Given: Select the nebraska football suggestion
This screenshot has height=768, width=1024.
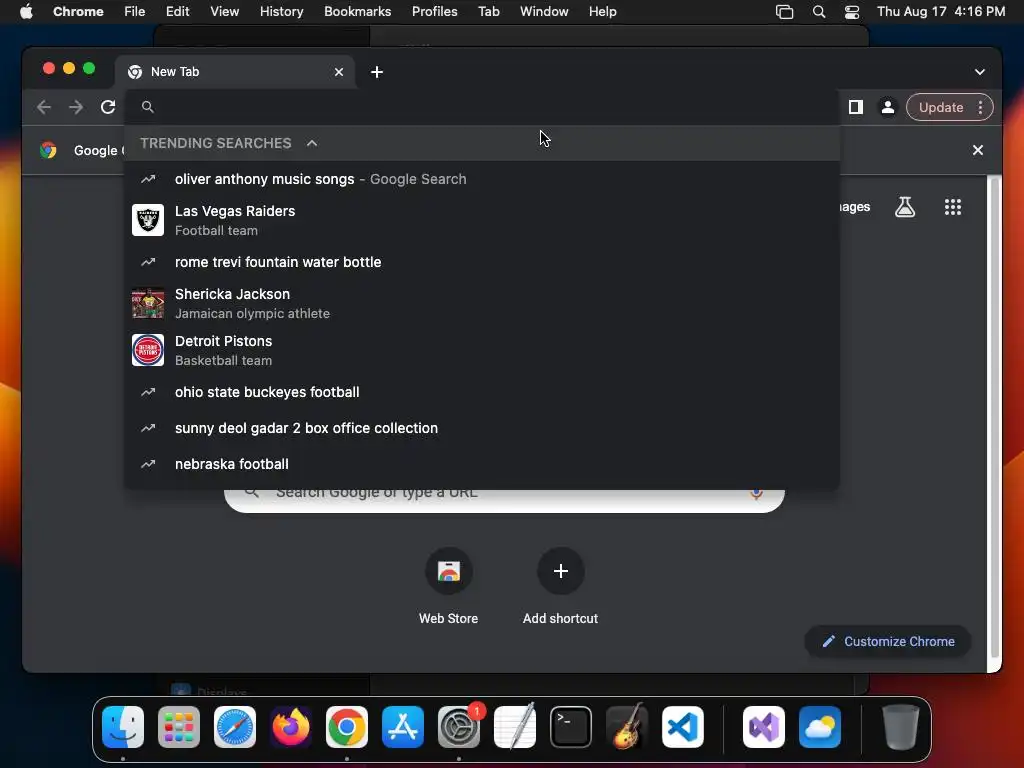Looking at the screenshot, I should click(482, 464).
